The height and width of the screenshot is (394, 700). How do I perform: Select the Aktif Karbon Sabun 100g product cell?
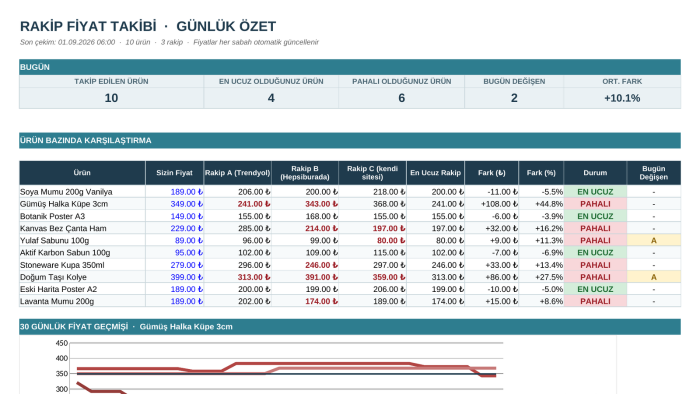click(x=82, y=253)
